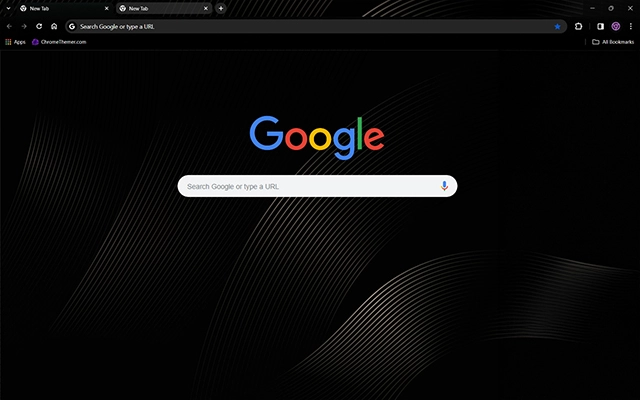Viewport: 640px width, 400px height.
Task: Bookmark this tab with star icon
Action: 557,27
